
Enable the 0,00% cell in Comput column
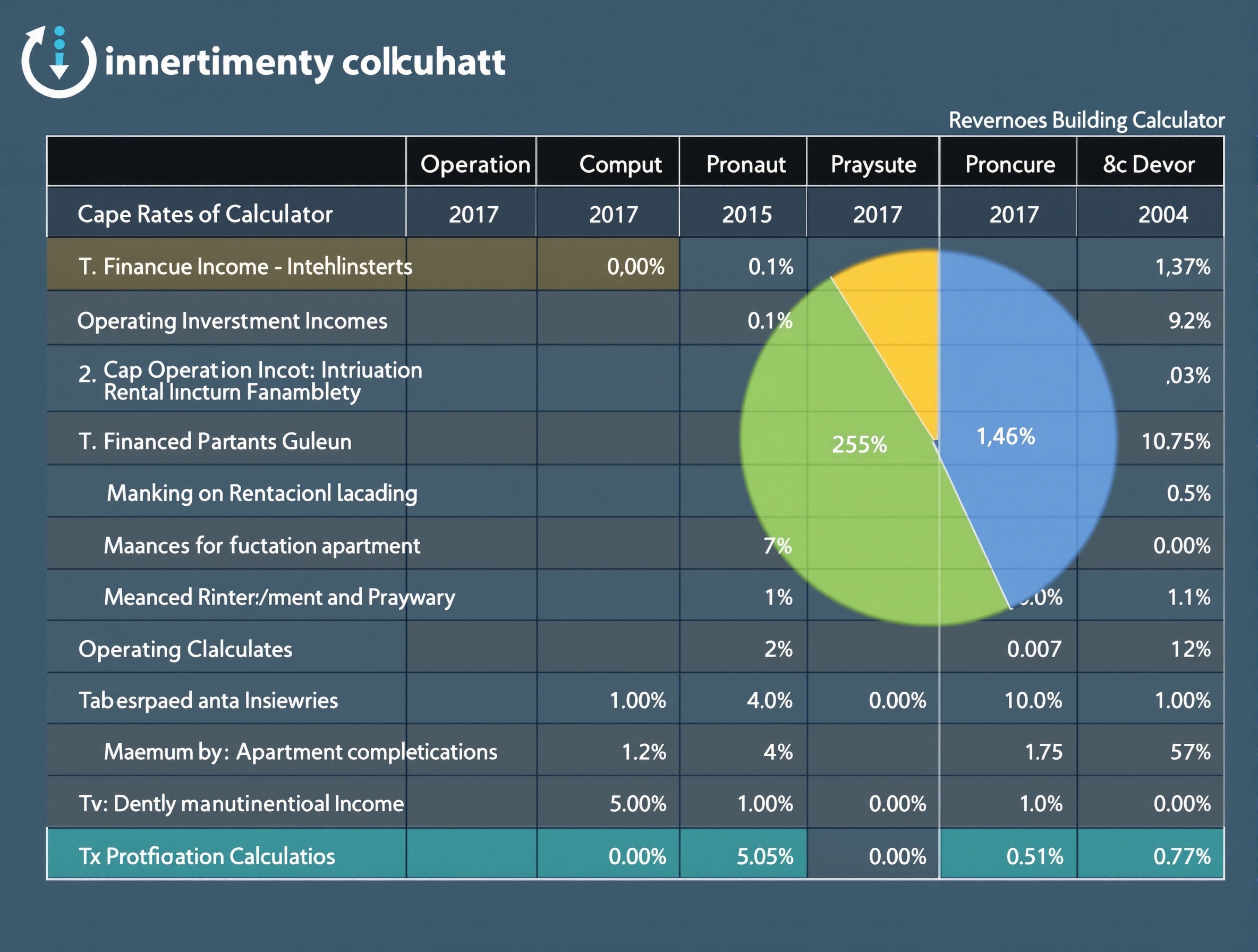pyautogui.click(x=636, y=266)
